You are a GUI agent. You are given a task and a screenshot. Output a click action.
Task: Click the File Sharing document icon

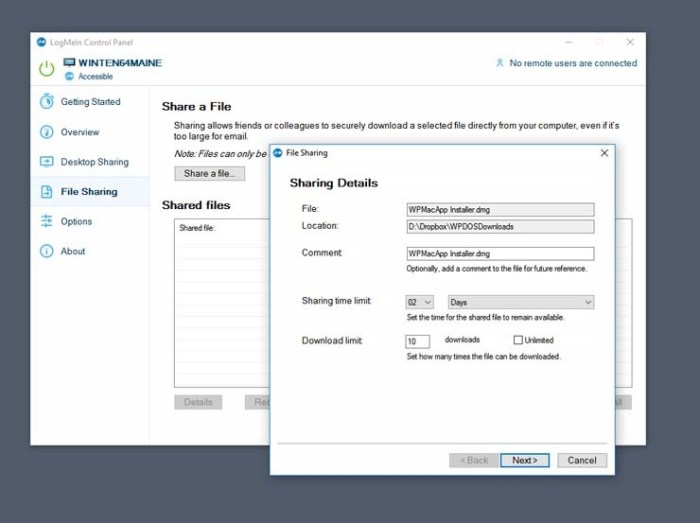pyautogui.click(x=46, y=191)
